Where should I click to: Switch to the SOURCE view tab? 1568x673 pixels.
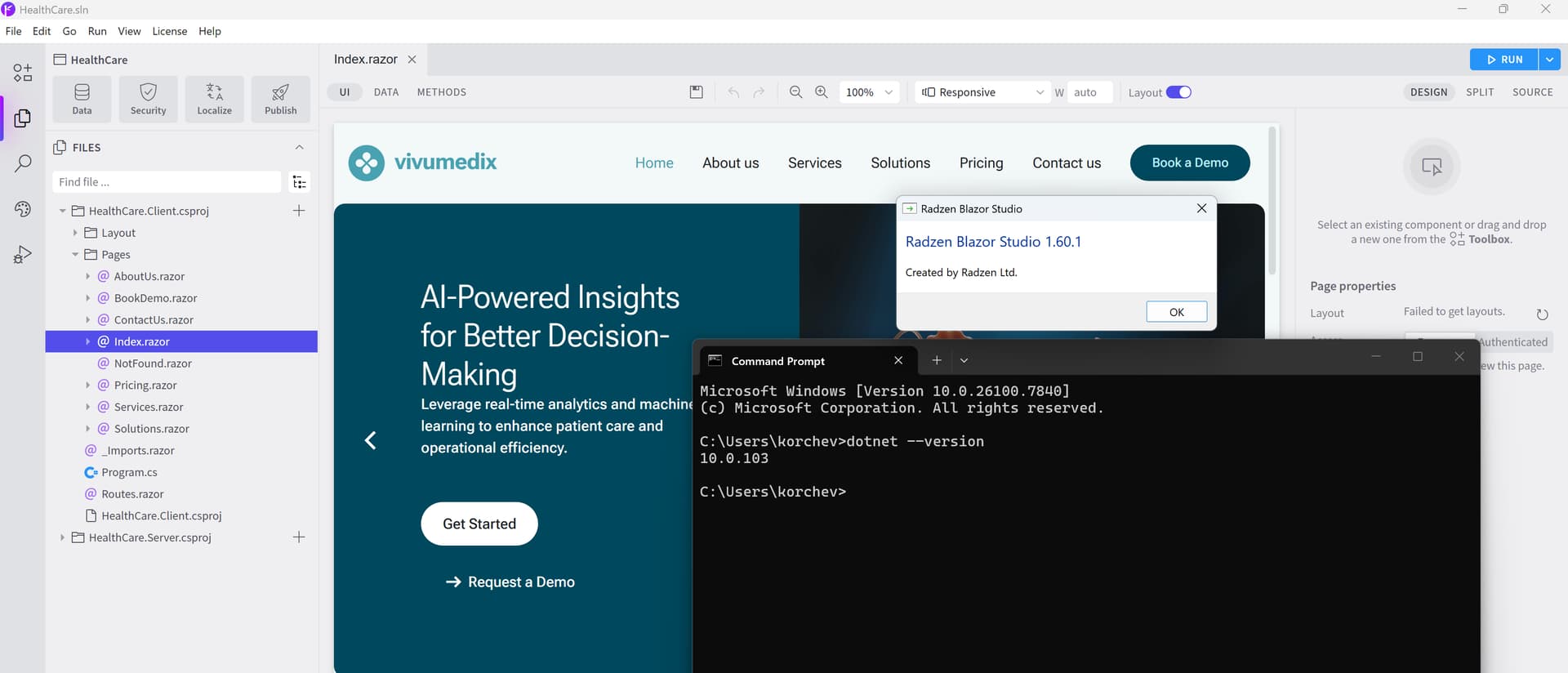1532,92
